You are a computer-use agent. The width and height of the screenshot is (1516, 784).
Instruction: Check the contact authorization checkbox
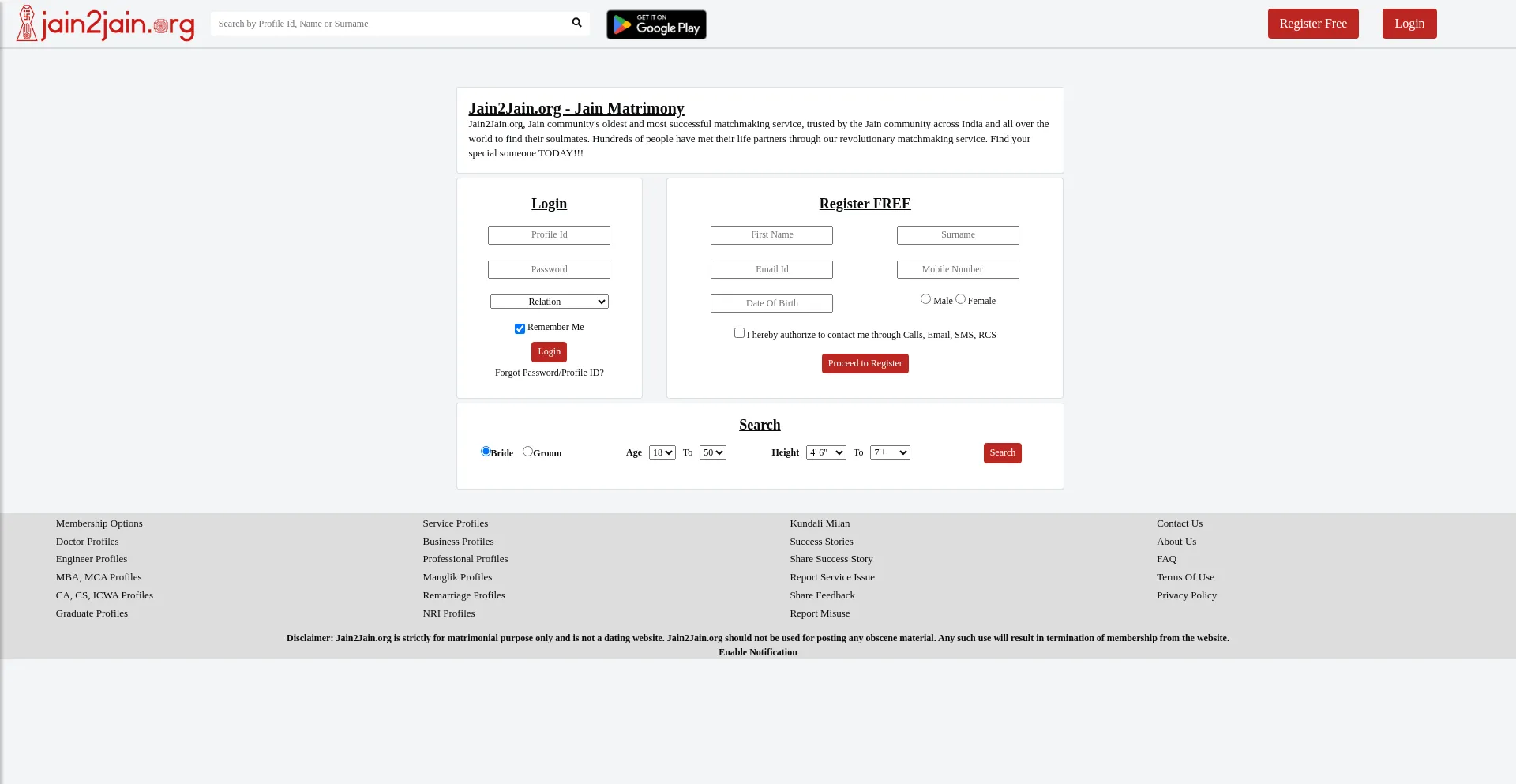(739, 333)
